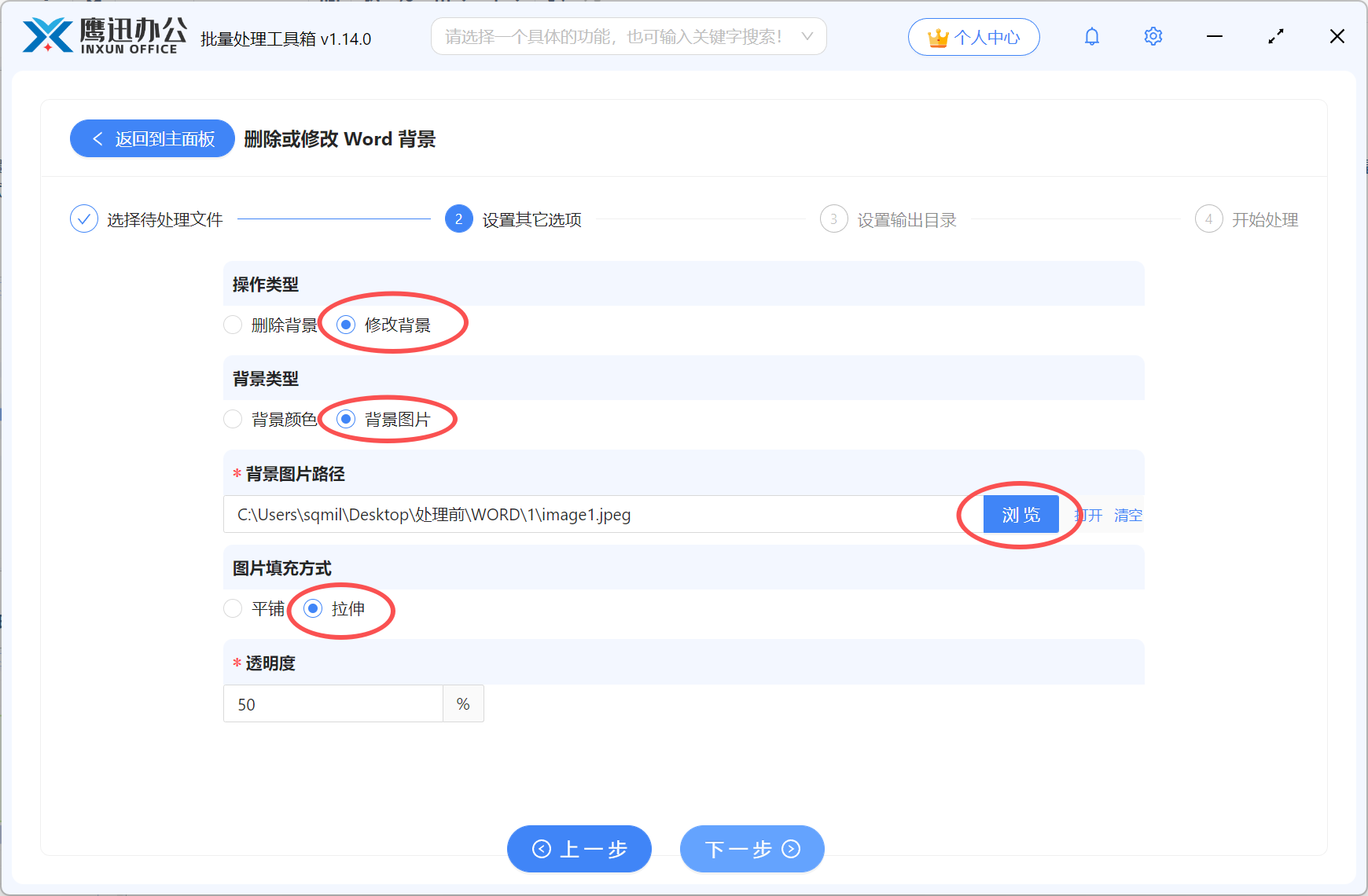Select the 删除背景 radio option

tap(233, 325)
